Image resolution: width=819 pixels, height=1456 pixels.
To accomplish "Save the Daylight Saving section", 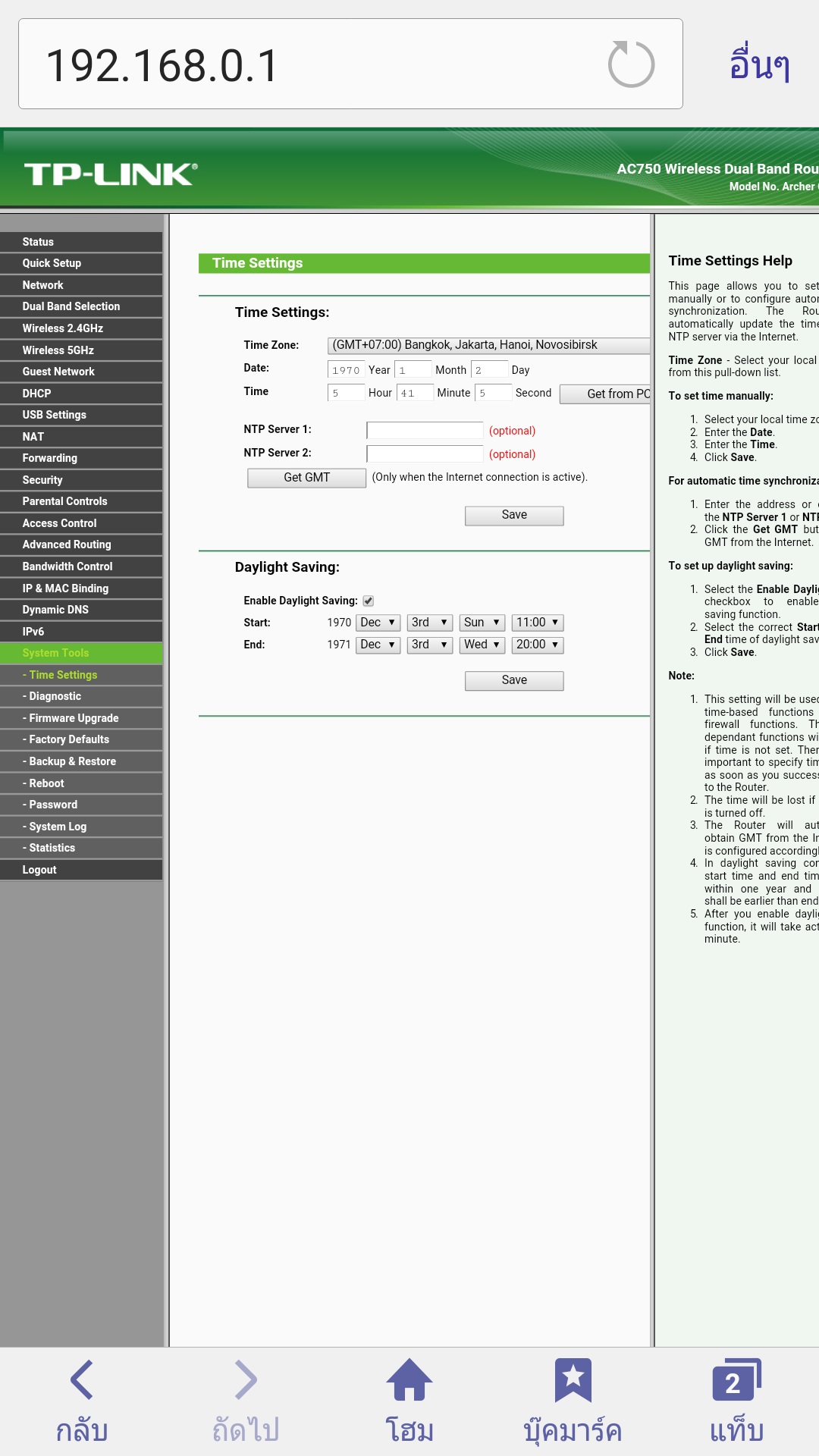I will [x=514, y=681].
